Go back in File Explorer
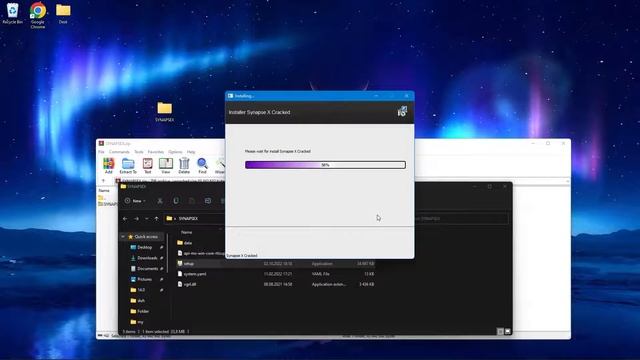640x360 pixels. click(125, 219)
